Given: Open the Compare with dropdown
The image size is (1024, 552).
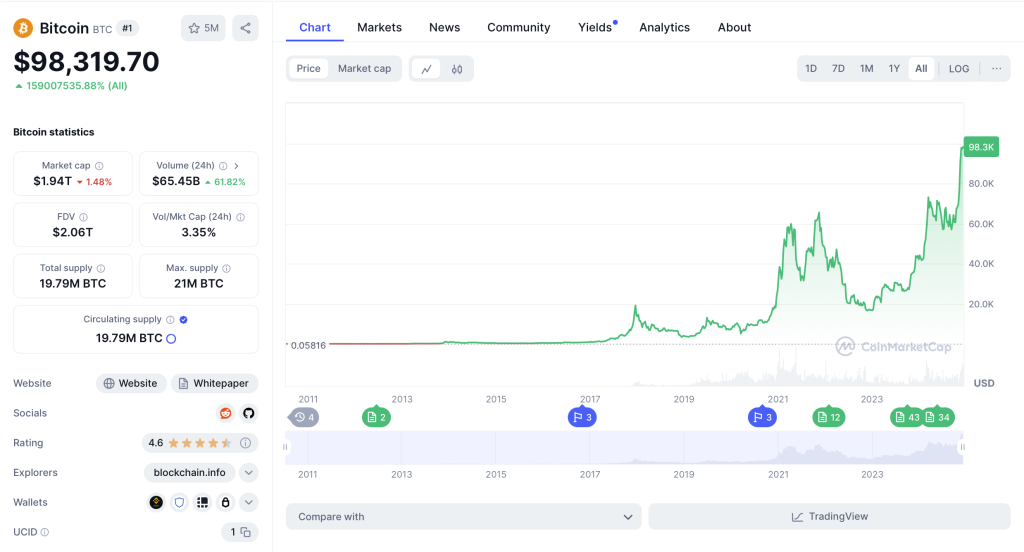Looking at the screenshot, I should click(464, 517).
